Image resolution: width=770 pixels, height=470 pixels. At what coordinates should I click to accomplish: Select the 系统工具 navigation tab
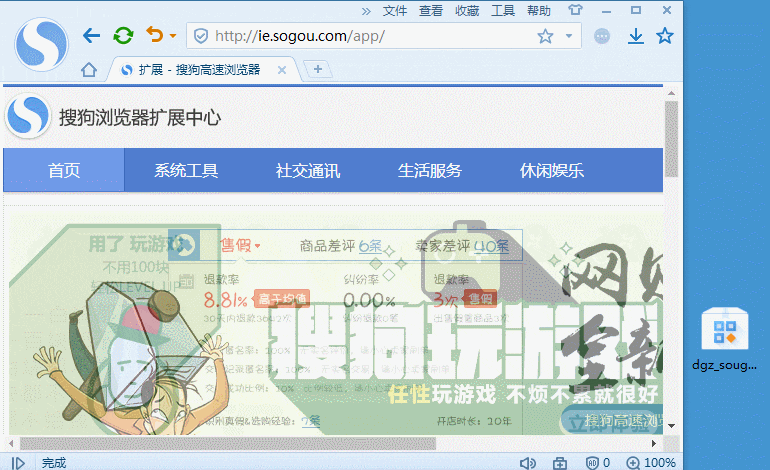186,170
